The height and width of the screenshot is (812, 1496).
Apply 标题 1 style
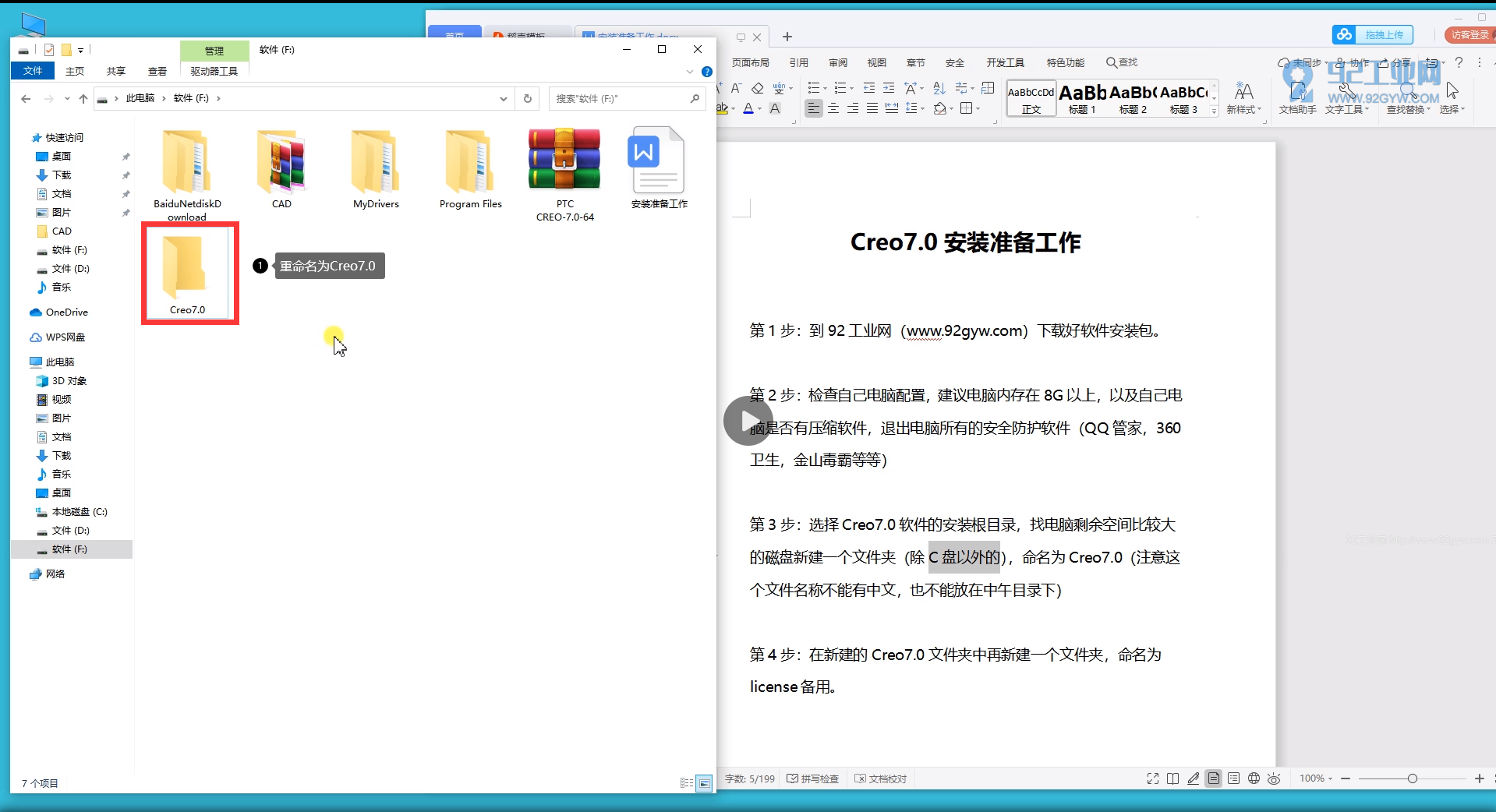[x=1082, y=99]
